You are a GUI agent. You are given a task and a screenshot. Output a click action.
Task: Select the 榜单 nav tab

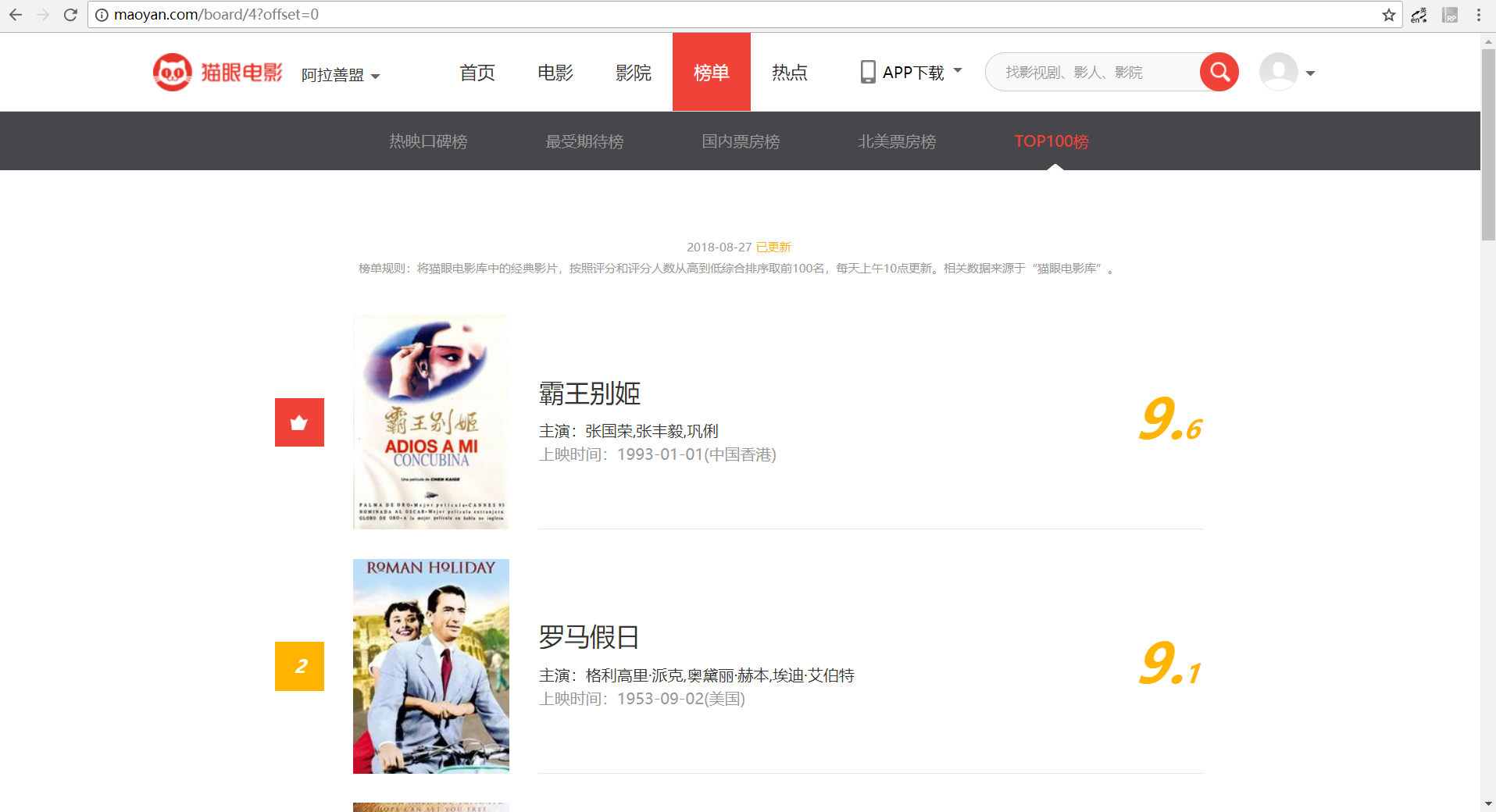[x=712, y=72]
